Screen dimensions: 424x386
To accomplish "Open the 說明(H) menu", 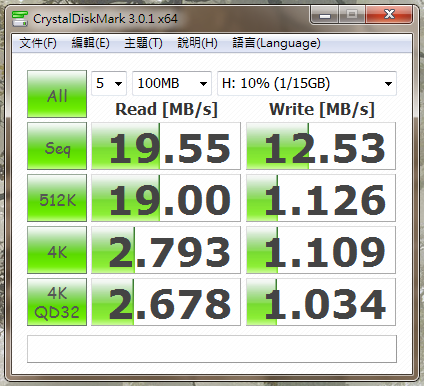I will [x=197, y=43].
